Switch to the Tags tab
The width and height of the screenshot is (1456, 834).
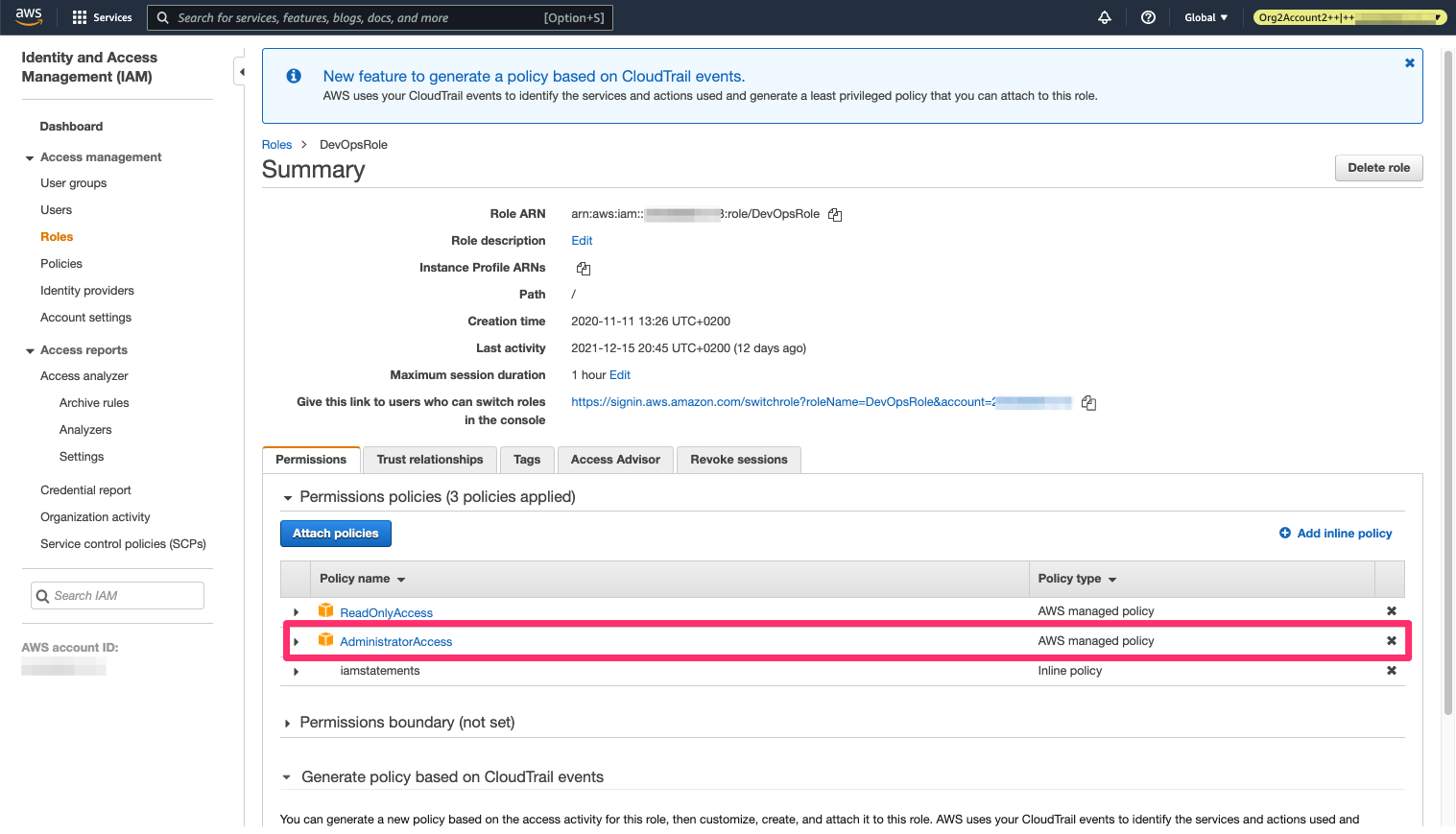[527, 460]
